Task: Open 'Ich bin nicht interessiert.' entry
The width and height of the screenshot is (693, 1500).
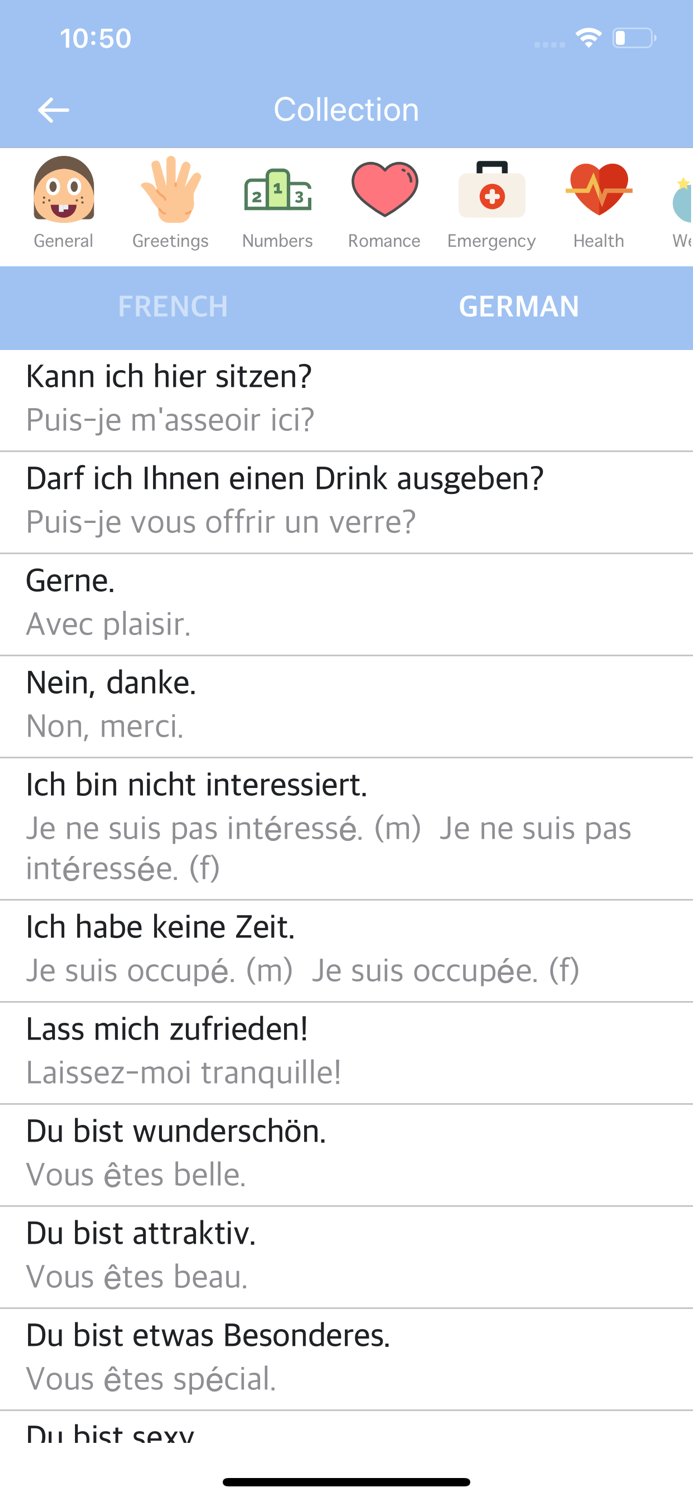Action: 346,826
